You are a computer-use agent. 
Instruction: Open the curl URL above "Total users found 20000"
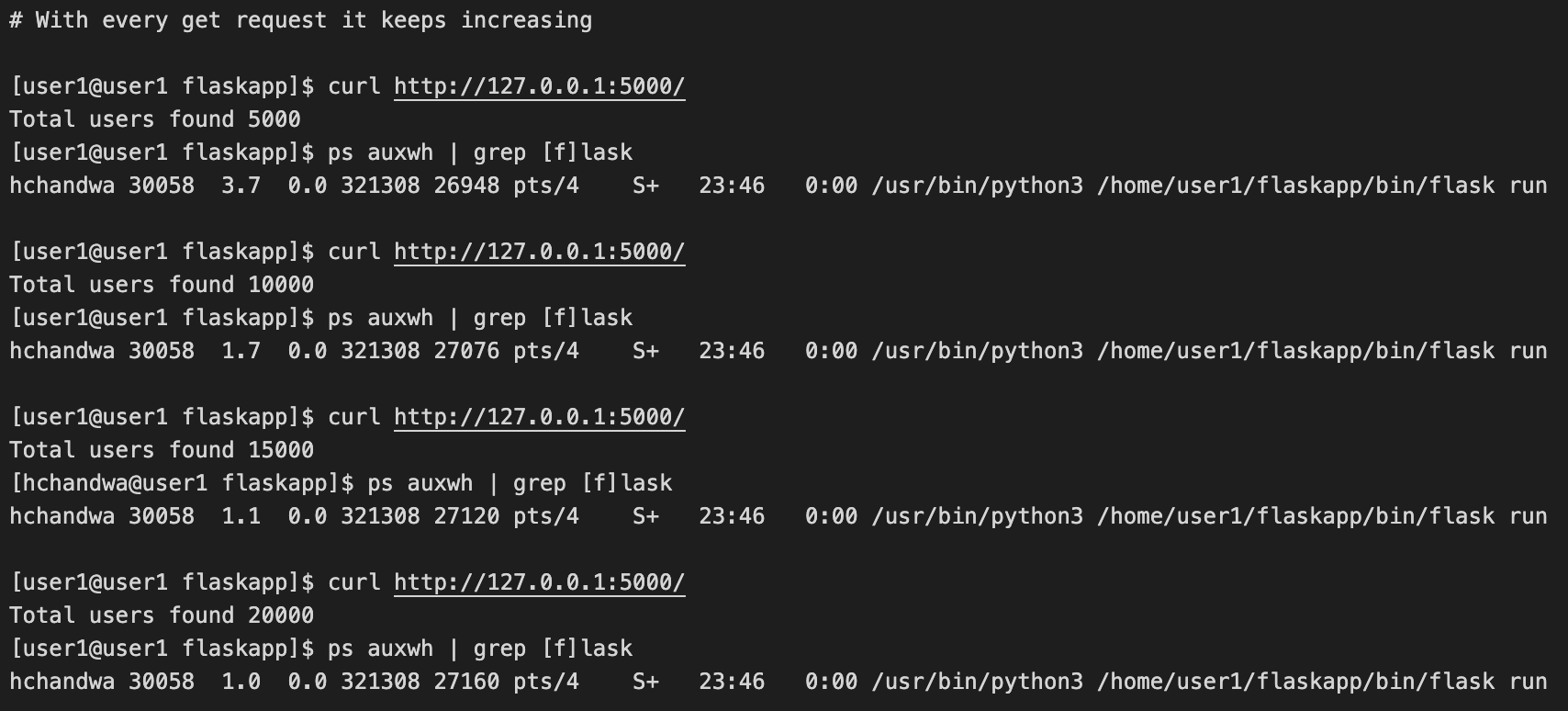(539, 582)
